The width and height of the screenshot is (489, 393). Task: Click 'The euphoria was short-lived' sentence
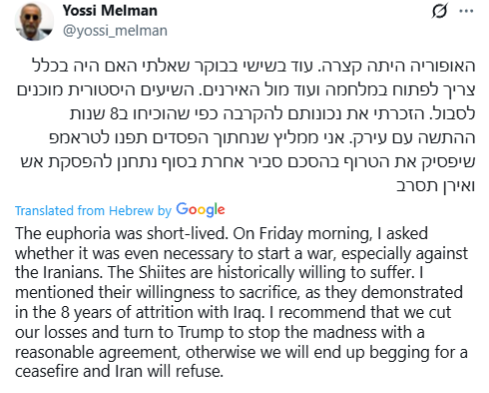pyautogui.click(x=122, y=233)
